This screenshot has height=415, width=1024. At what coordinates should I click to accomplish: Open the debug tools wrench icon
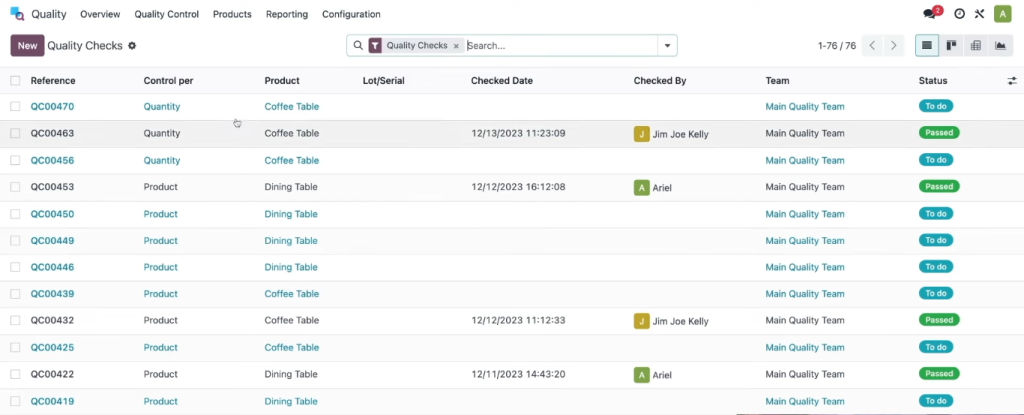979,14
